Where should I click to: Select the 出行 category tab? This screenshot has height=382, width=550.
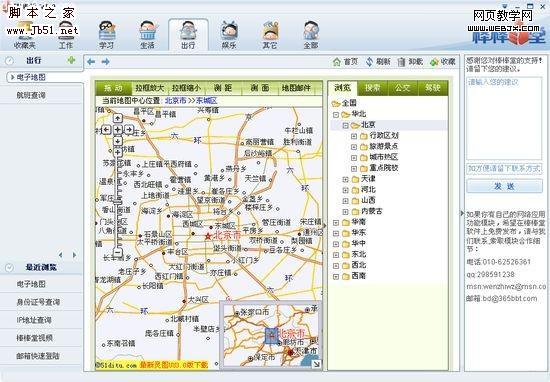coord(188,35)
